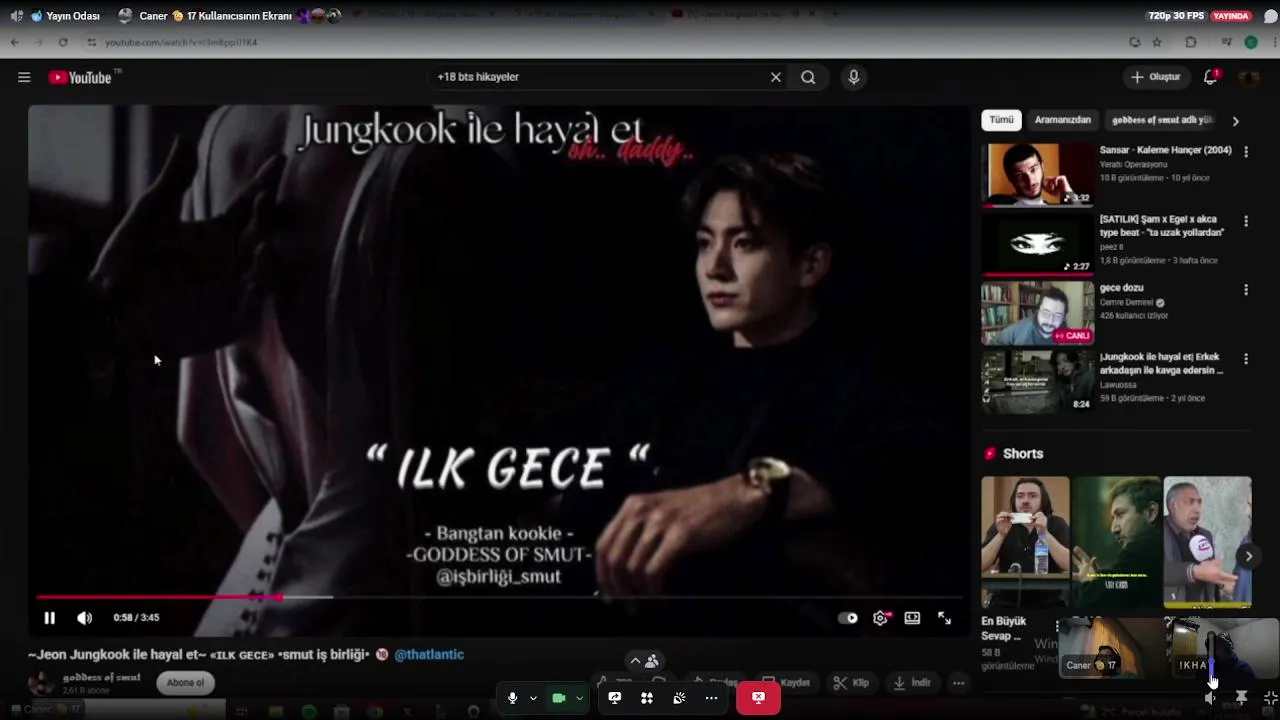Pin the stream with pushpin icon
The width and height of the screenshot is (1280, 720).
(1241, 698)
